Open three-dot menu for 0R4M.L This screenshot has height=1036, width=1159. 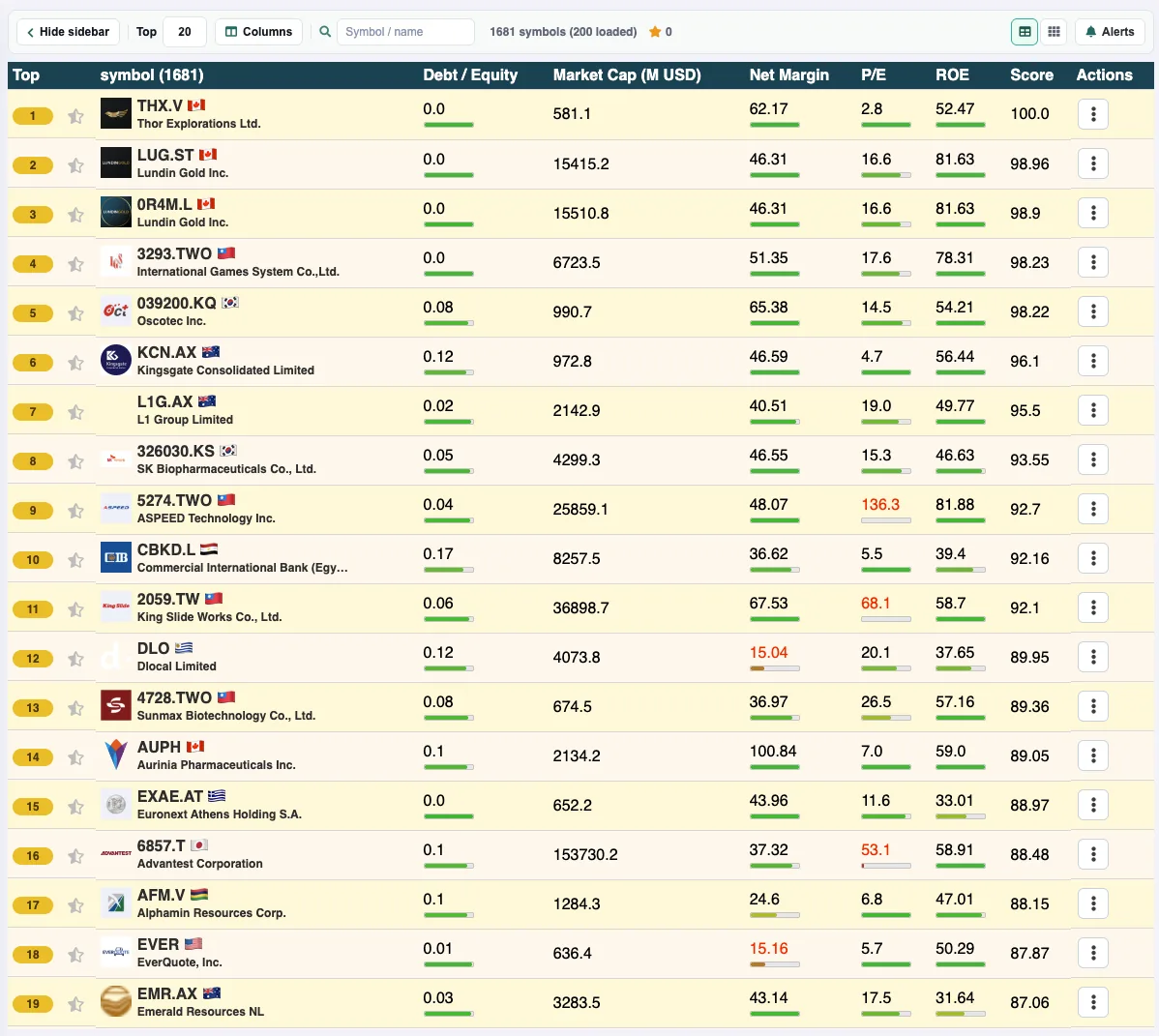(x=1092, y=213)
